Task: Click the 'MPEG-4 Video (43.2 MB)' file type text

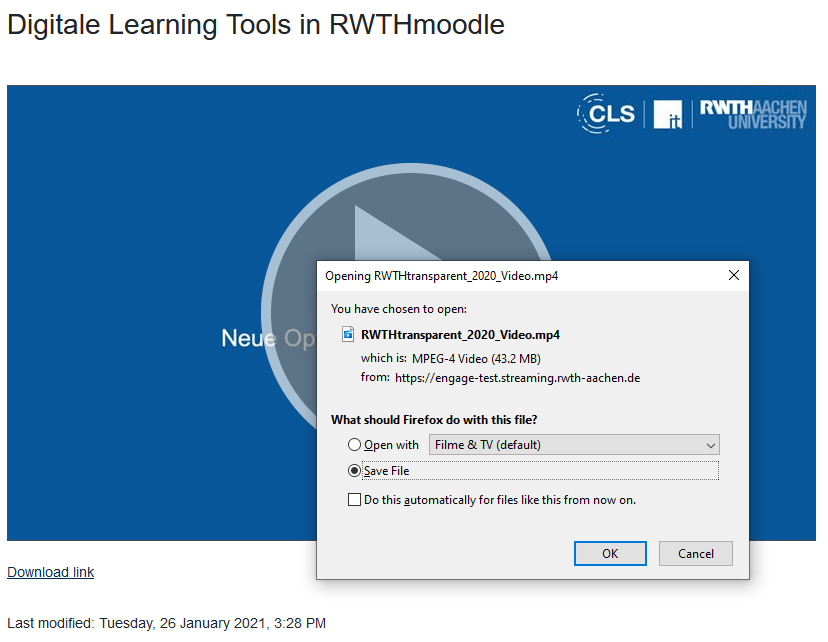Action: (476, 358)
